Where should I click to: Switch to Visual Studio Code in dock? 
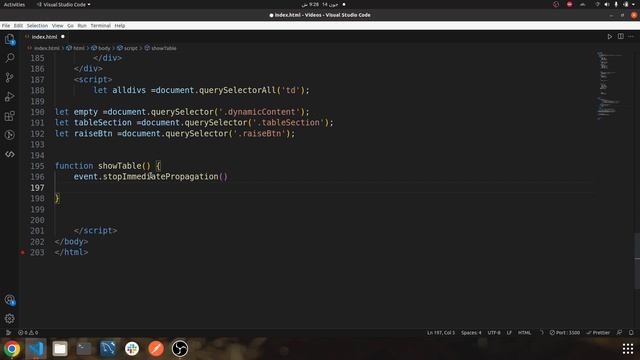coord(36,349)
